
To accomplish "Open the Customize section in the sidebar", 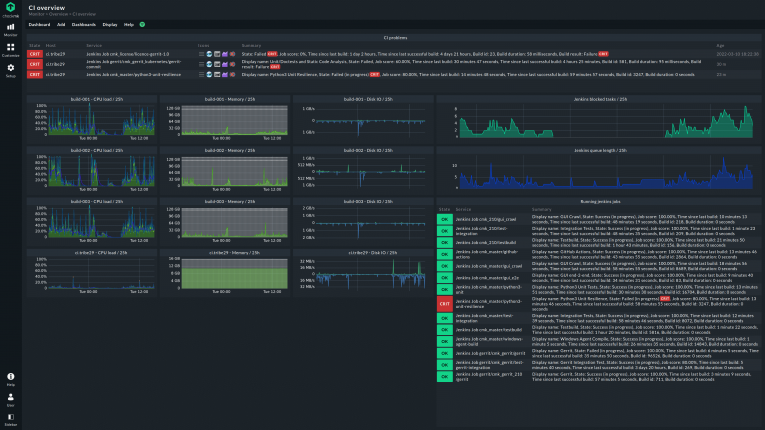I will [x=11, y=50].
